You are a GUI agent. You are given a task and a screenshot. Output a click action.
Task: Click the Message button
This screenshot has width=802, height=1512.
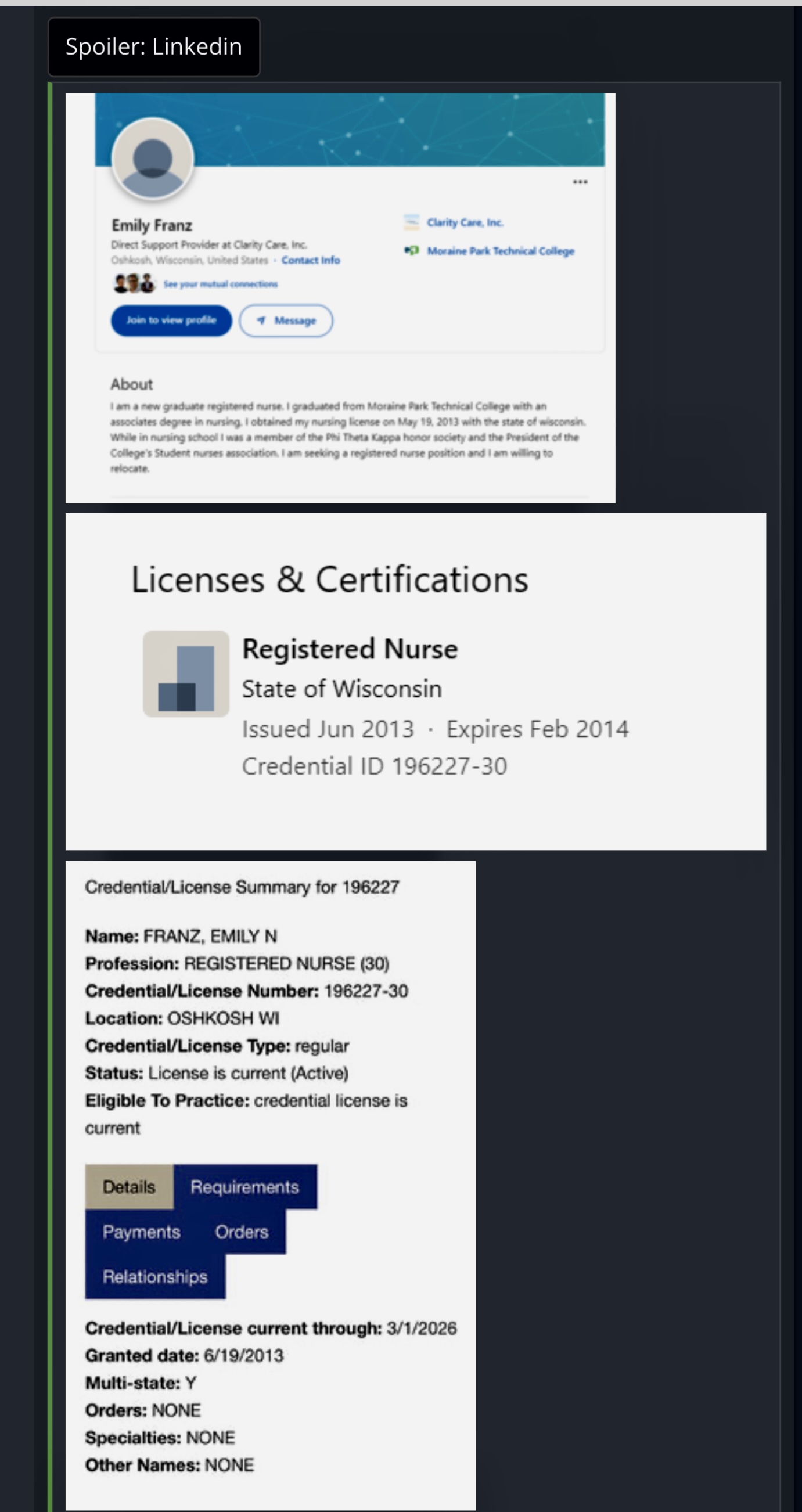[x=286, y=321]
